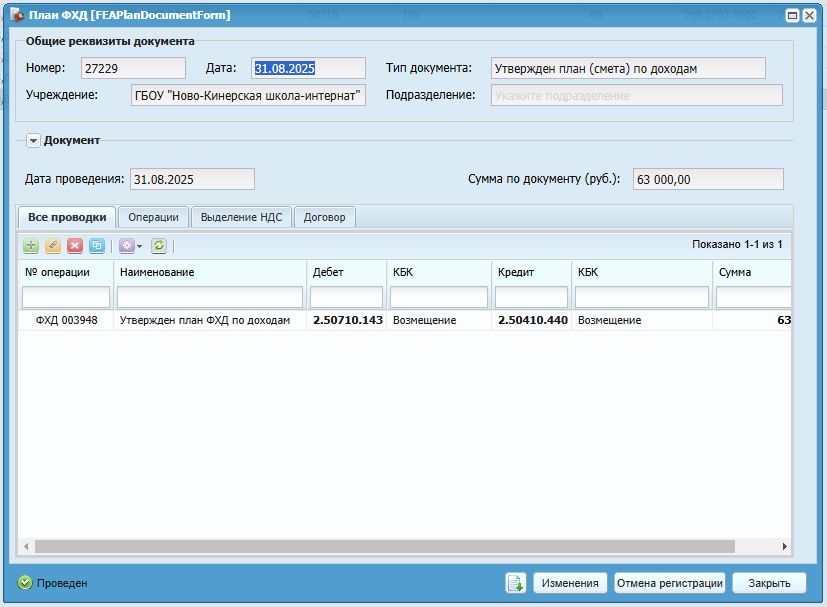Collapse the Документ section
Screen dimensions: 827x607
(33, 141)
